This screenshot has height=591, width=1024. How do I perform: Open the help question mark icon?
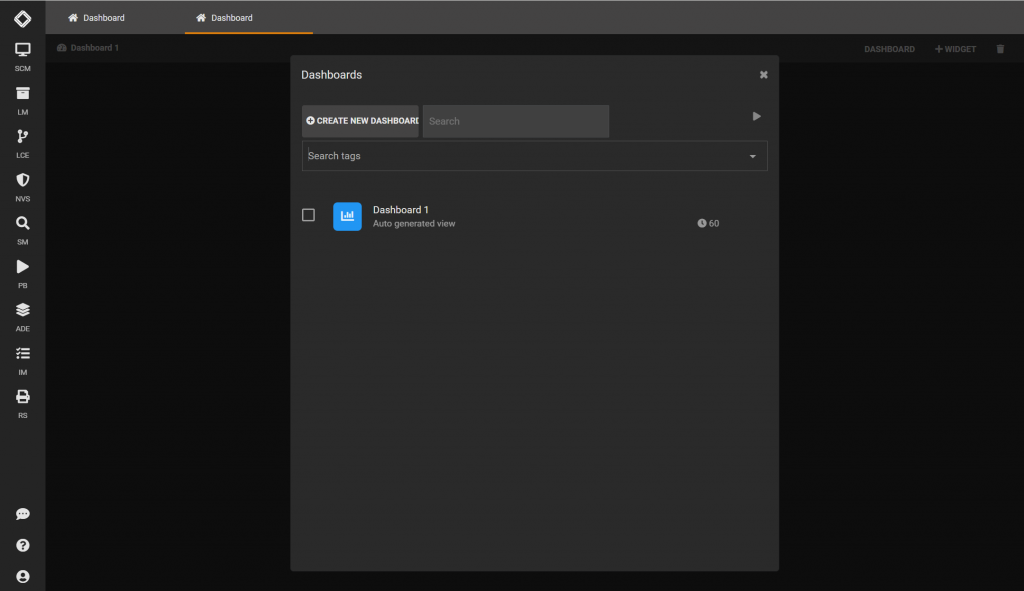pyautogui.click(x=22, y=545)
